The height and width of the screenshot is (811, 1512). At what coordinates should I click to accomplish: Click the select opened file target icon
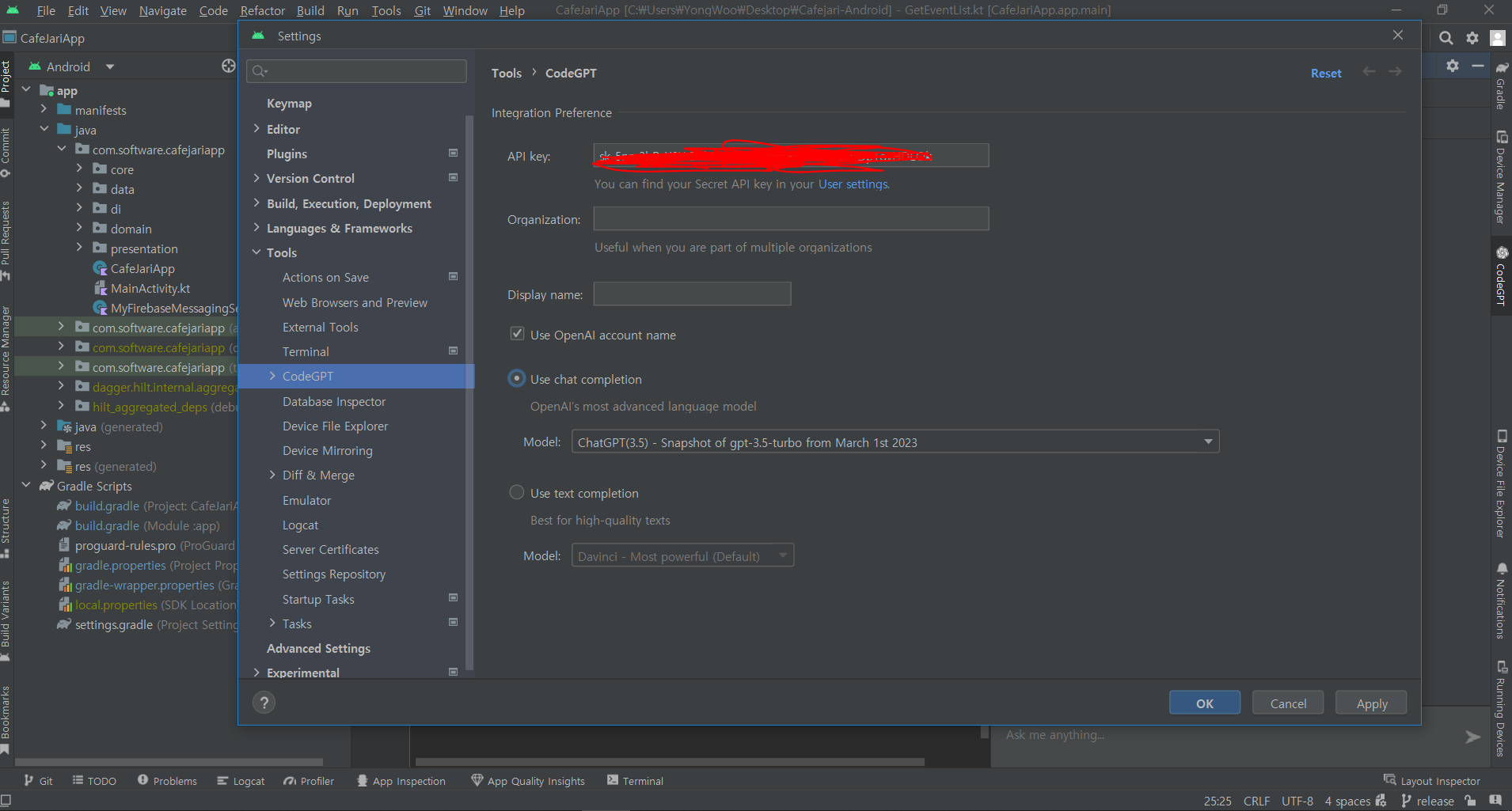pos(229,66)
